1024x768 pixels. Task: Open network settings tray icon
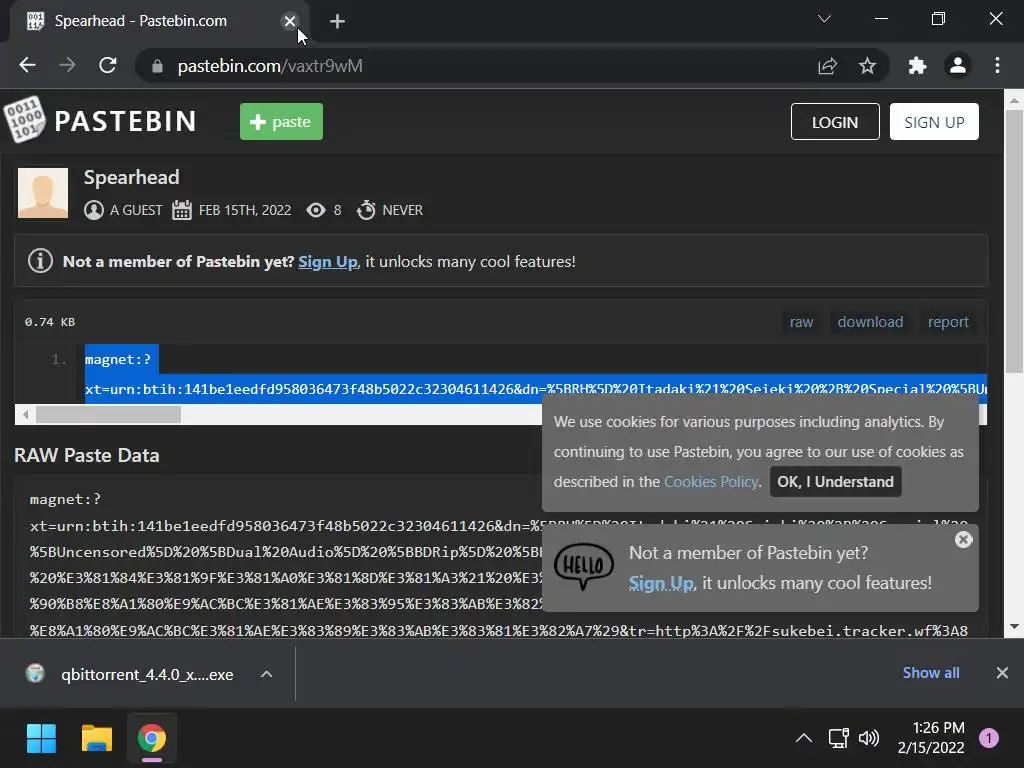point(839,738)
